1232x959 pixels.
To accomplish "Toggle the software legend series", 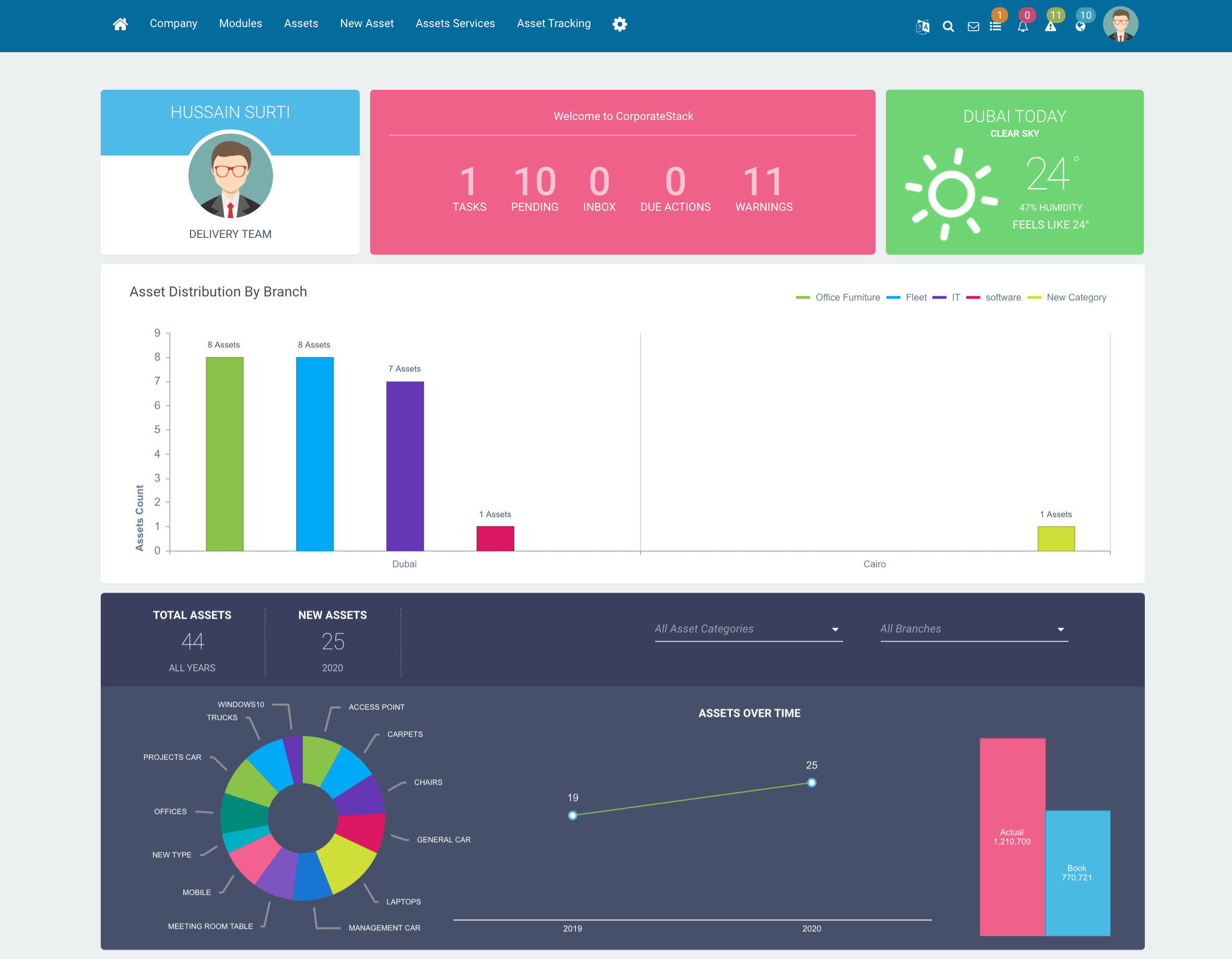I will (x=993, y=297).
